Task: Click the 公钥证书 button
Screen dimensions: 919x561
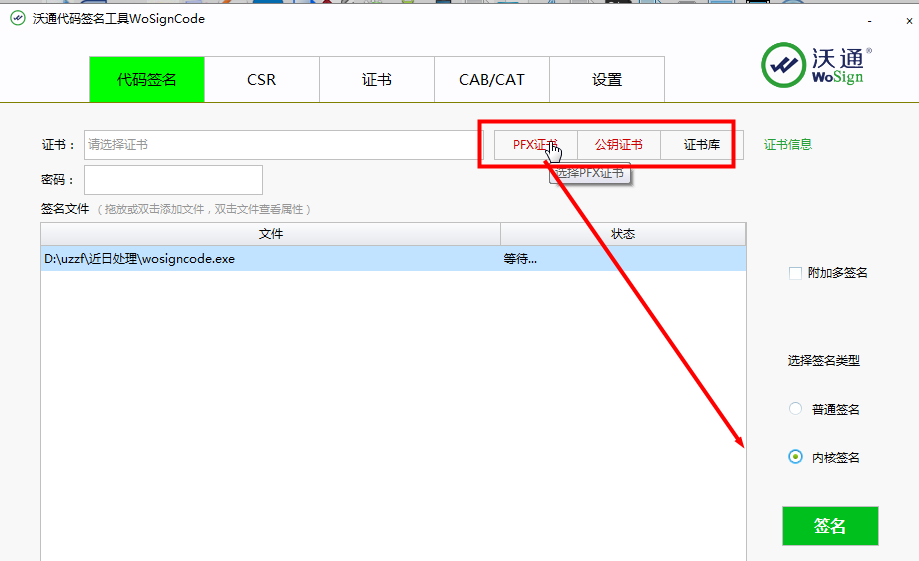Action: point(619,145)
